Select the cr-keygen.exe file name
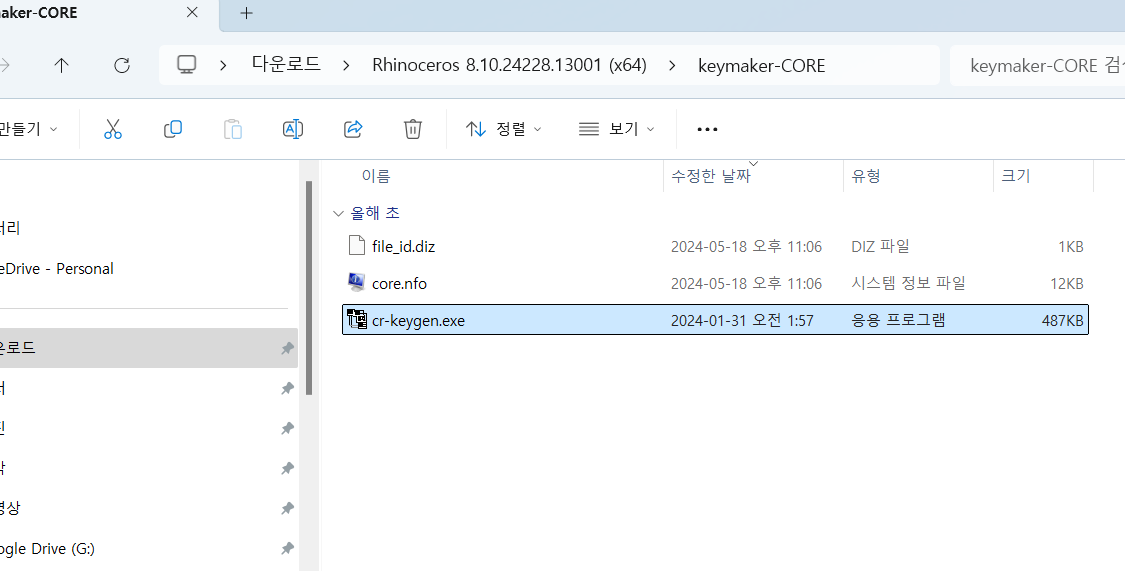The height and width of the screenshot is (571, 1125). pyautogui.click(x=418, y=321)
